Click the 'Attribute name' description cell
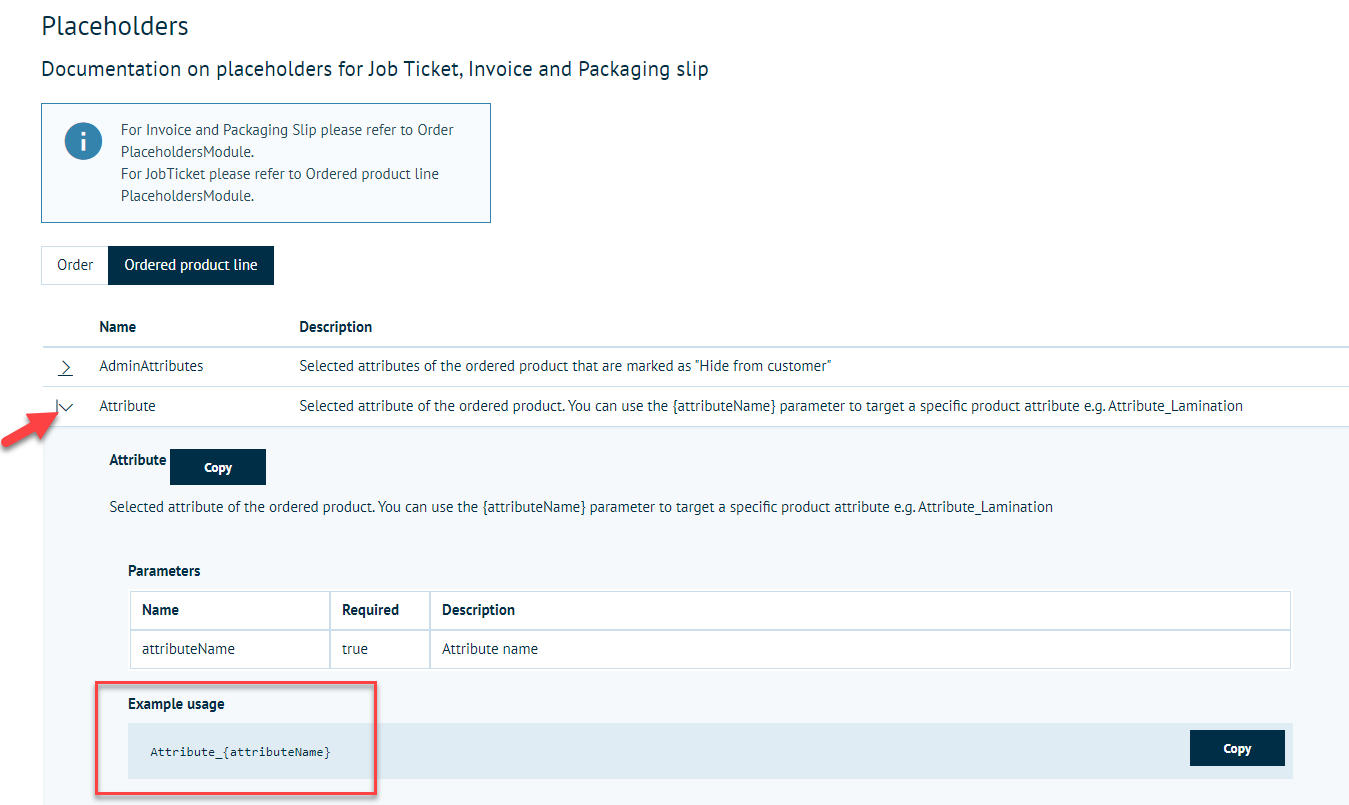The height and width of the screenshot is (805, 1349). point(490,649)
